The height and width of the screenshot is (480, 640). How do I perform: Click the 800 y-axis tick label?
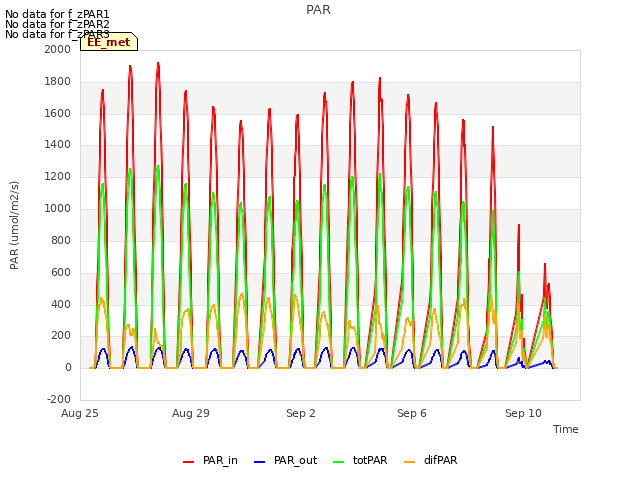(x=61, y=240)
